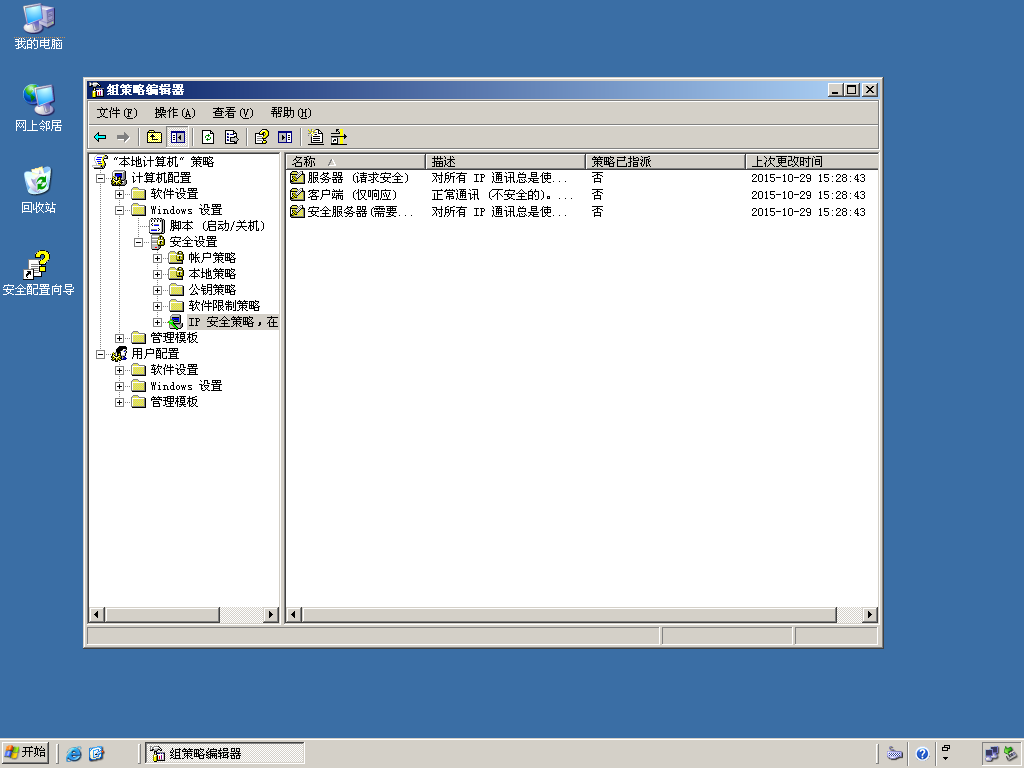Click the Up one level folder icon
The width and height of the screenshot is (1024, 768).
(154, 137)
